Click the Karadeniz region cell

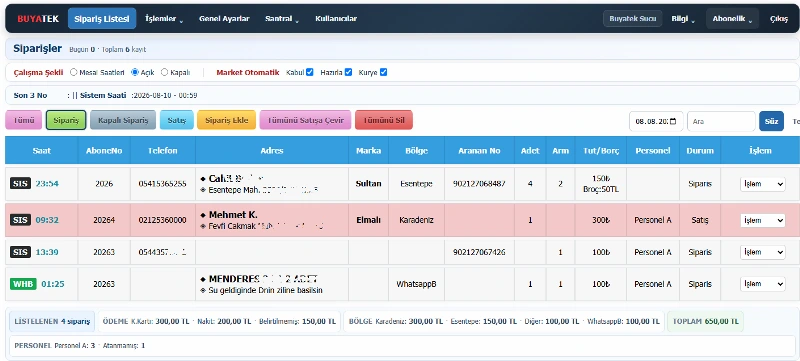[416, 220]
